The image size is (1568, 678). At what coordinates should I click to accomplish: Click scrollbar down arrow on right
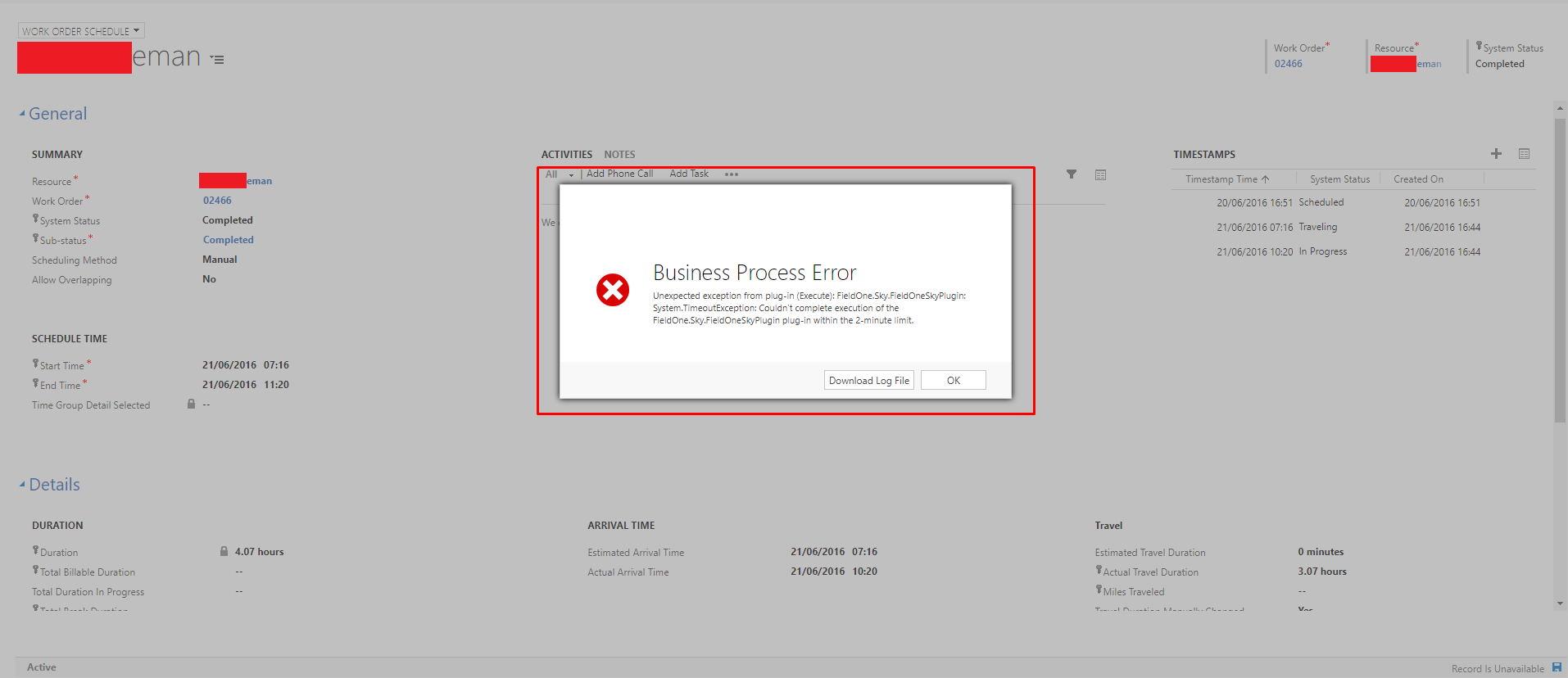1560,603
